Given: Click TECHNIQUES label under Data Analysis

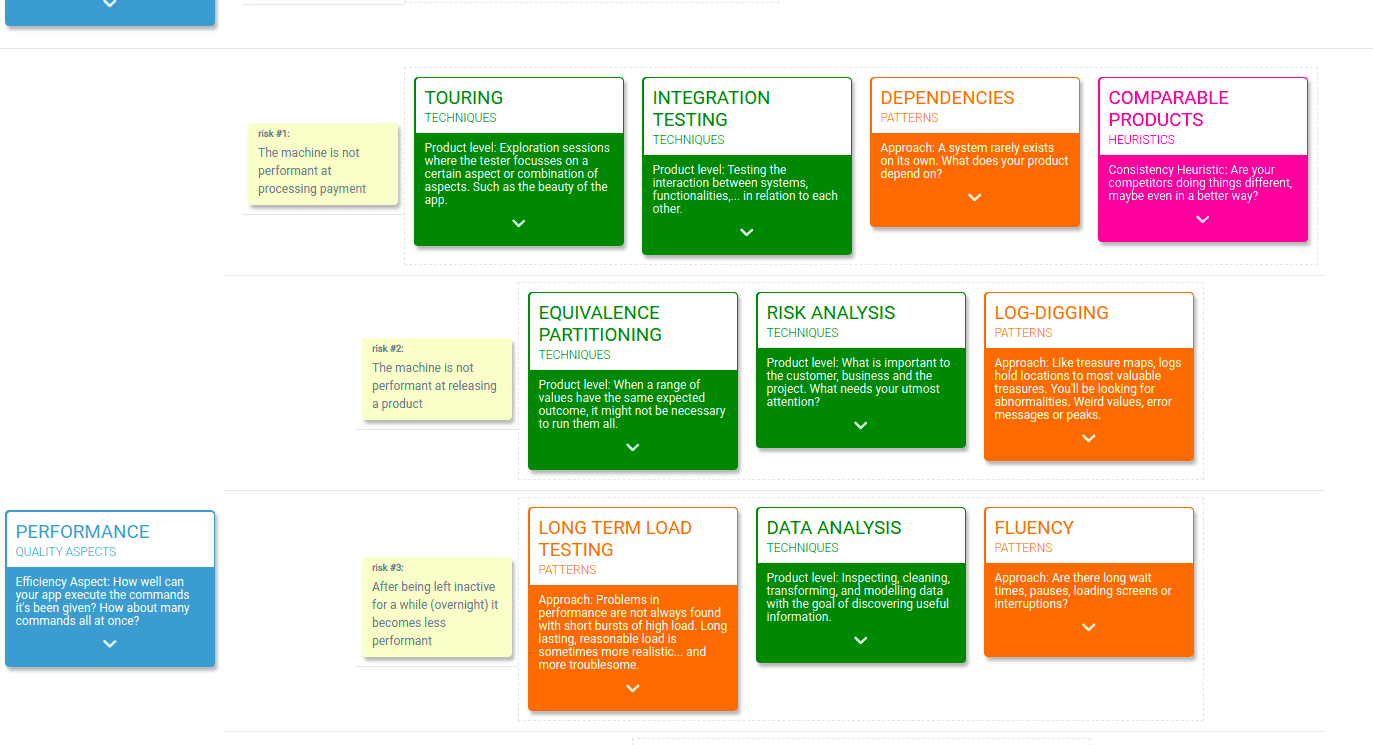Looking at the screenshot, I should (803, 548).
